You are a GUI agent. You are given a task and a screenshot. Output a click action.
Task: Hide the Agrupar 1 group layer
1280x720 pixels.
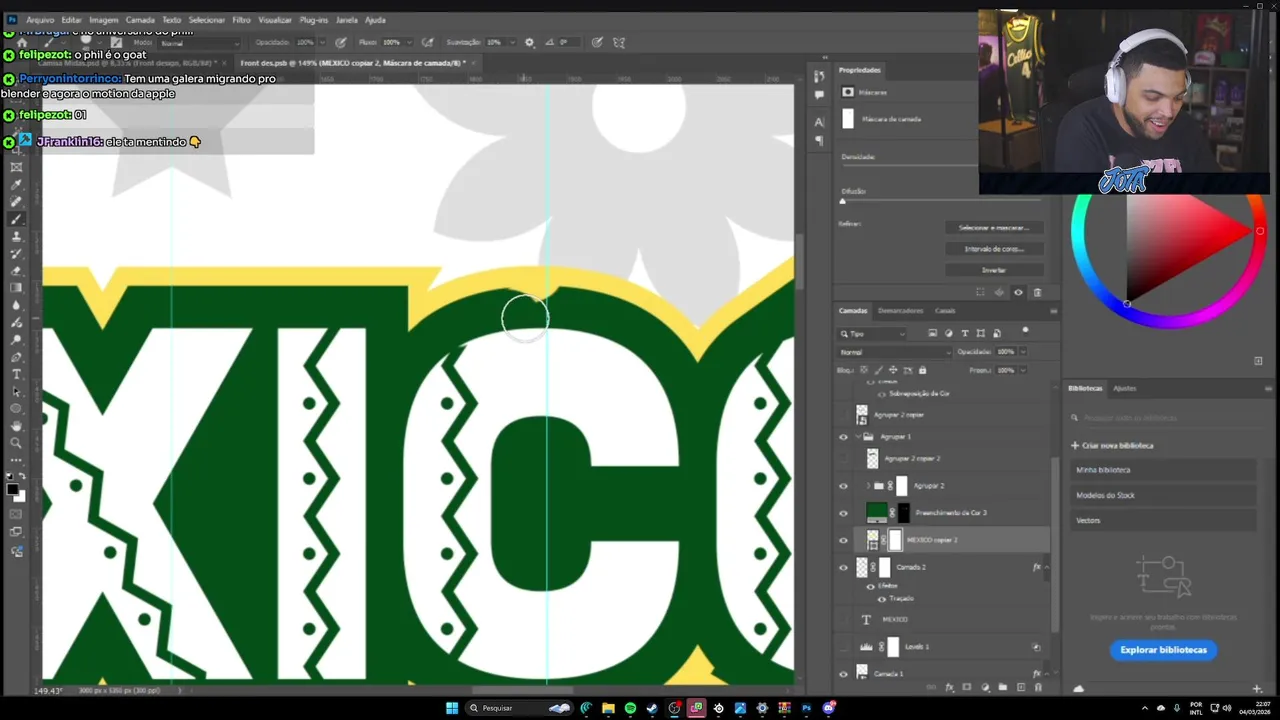point(843,437)
